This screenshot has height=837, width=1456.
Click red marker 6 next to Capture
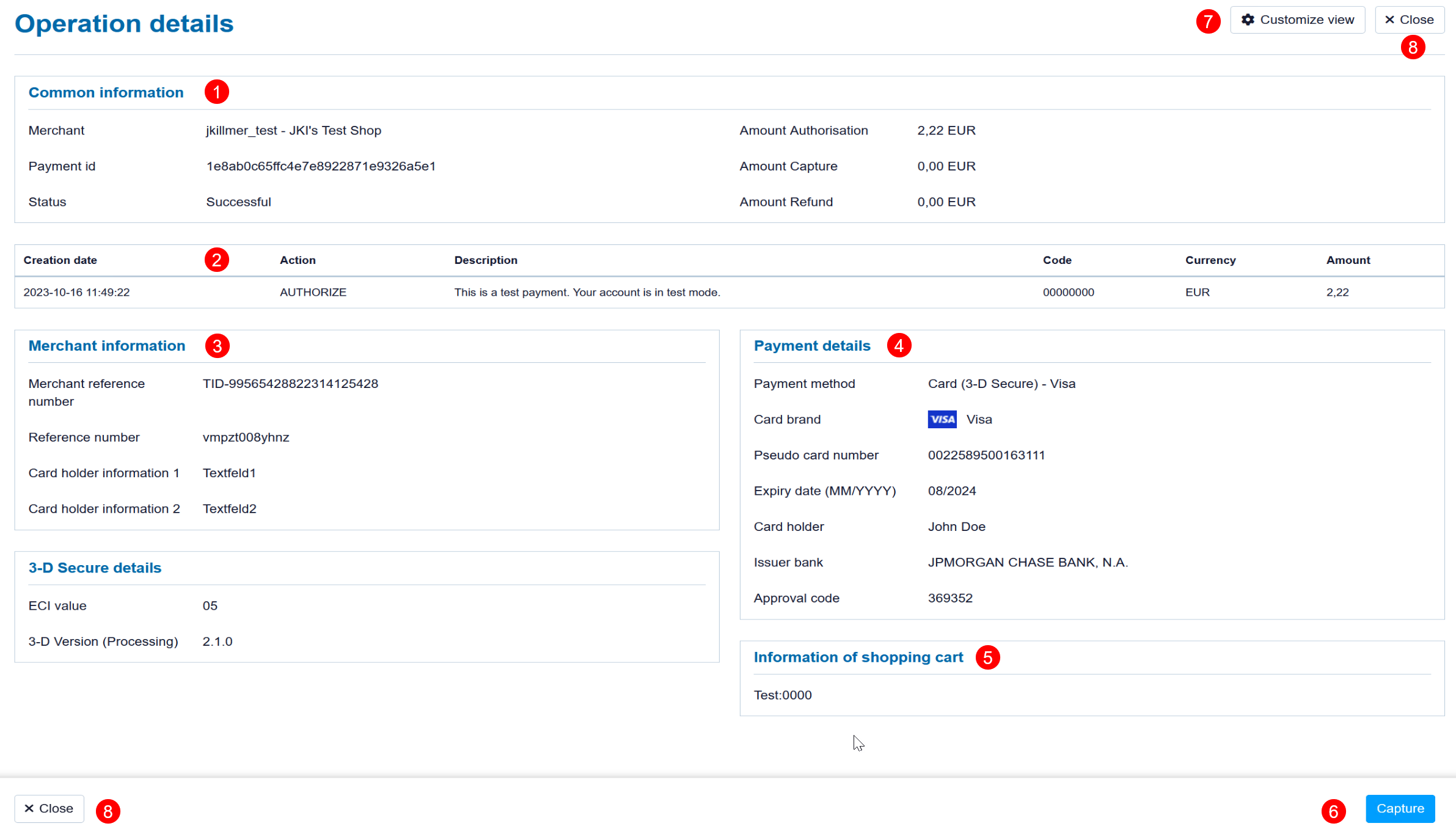tap(1333, 811)
